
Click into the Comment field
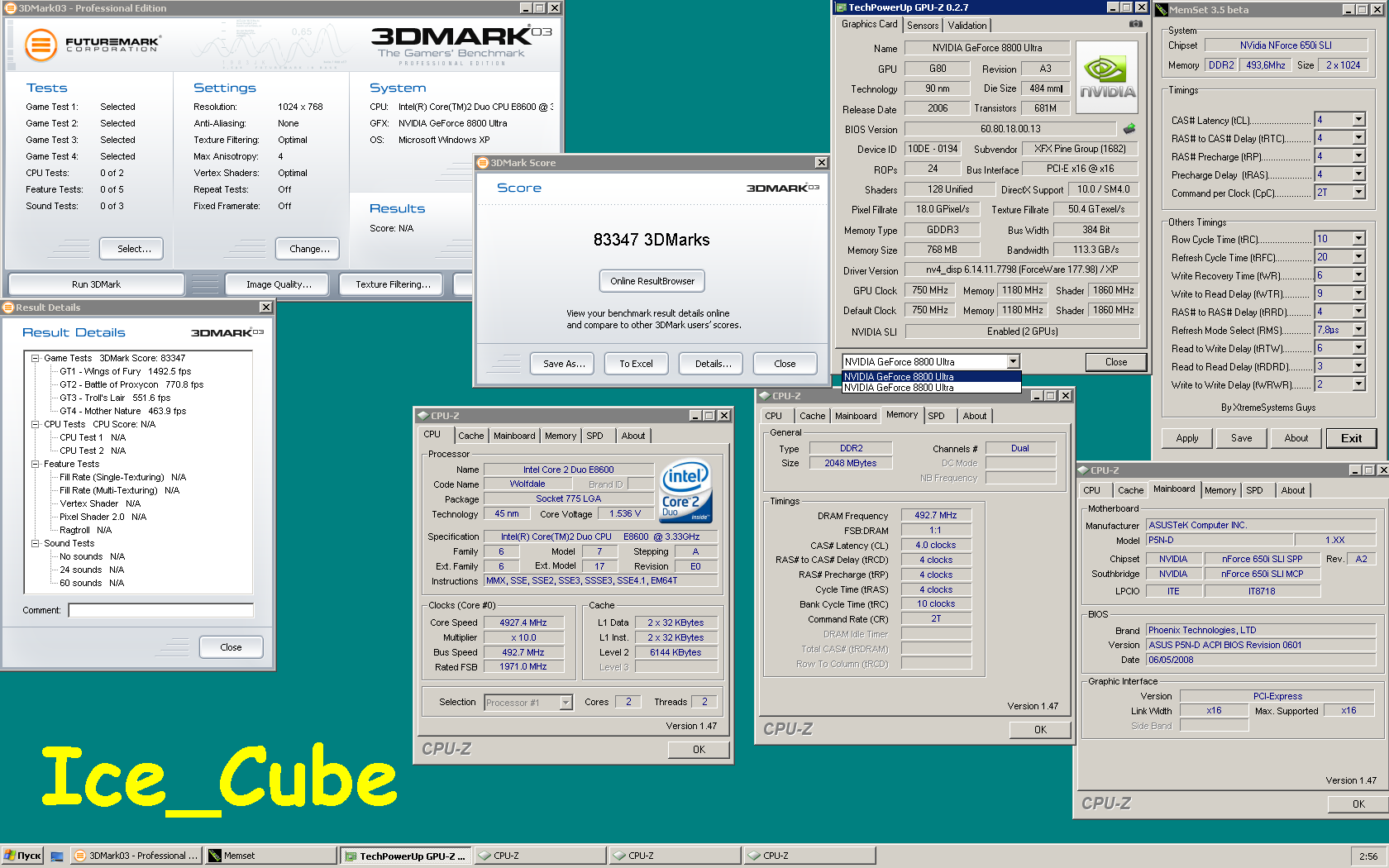coord(160,610)
